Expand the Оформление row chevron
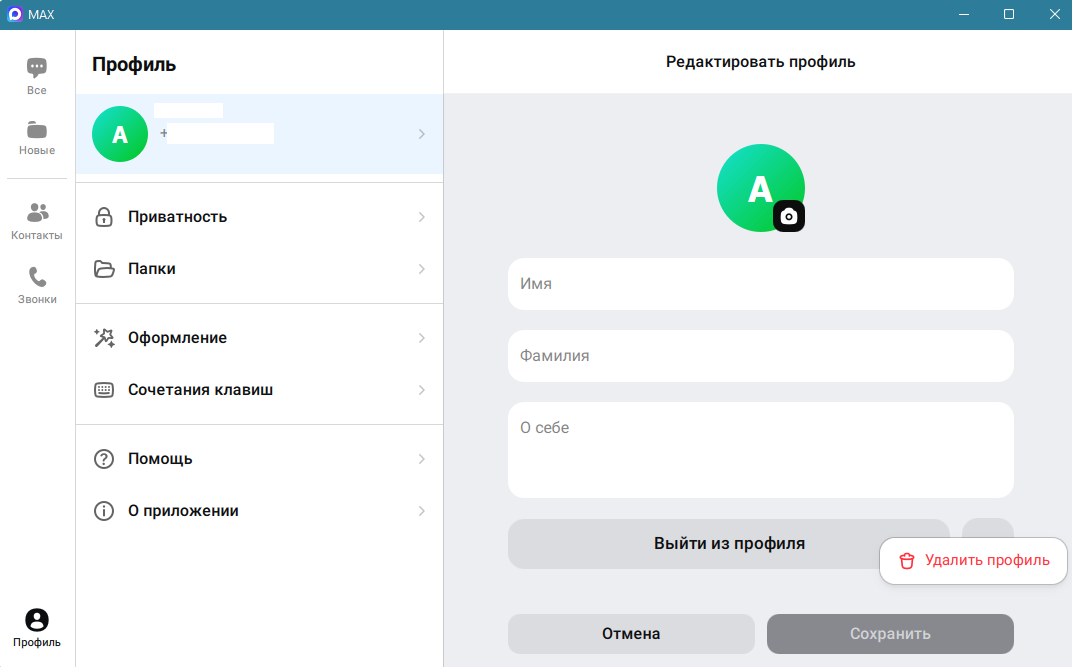 point(421,338)
